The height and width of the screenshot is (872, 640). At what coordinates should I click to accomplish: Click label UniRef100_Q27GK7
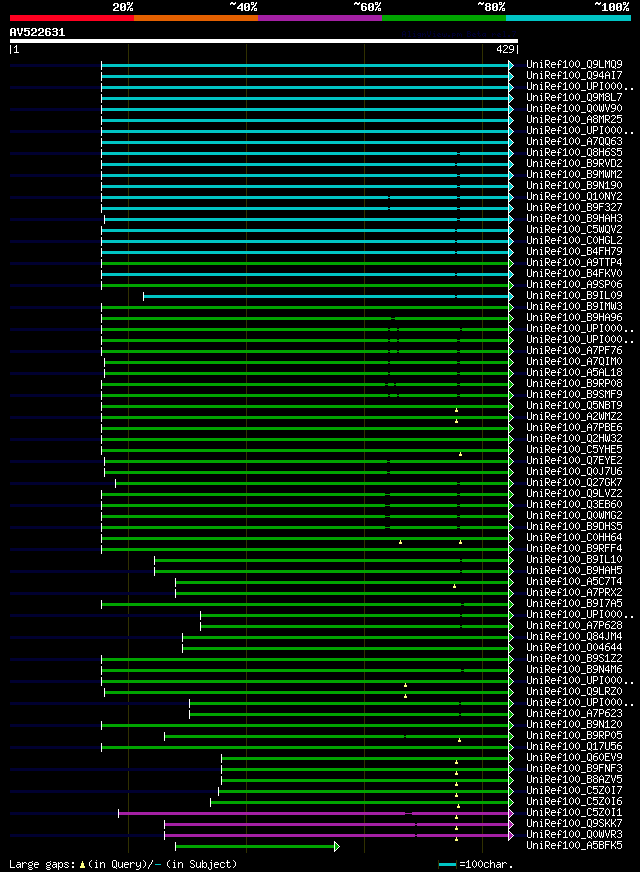(x=574, y=483)
